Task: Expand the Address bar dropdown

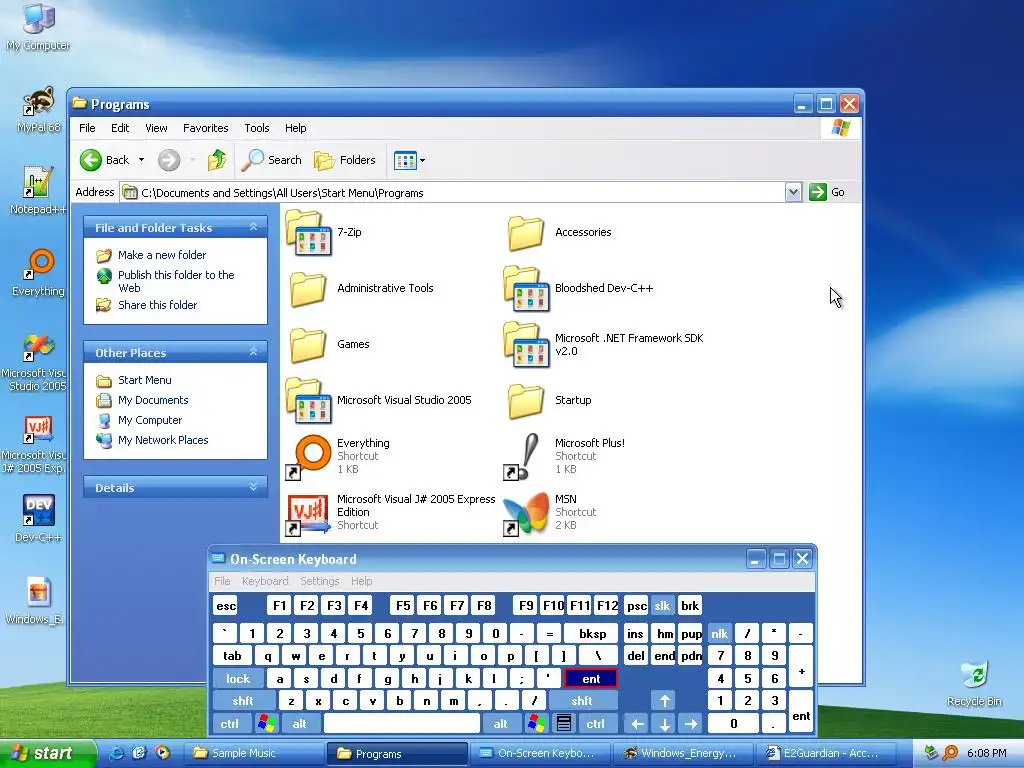Action: 793,193
